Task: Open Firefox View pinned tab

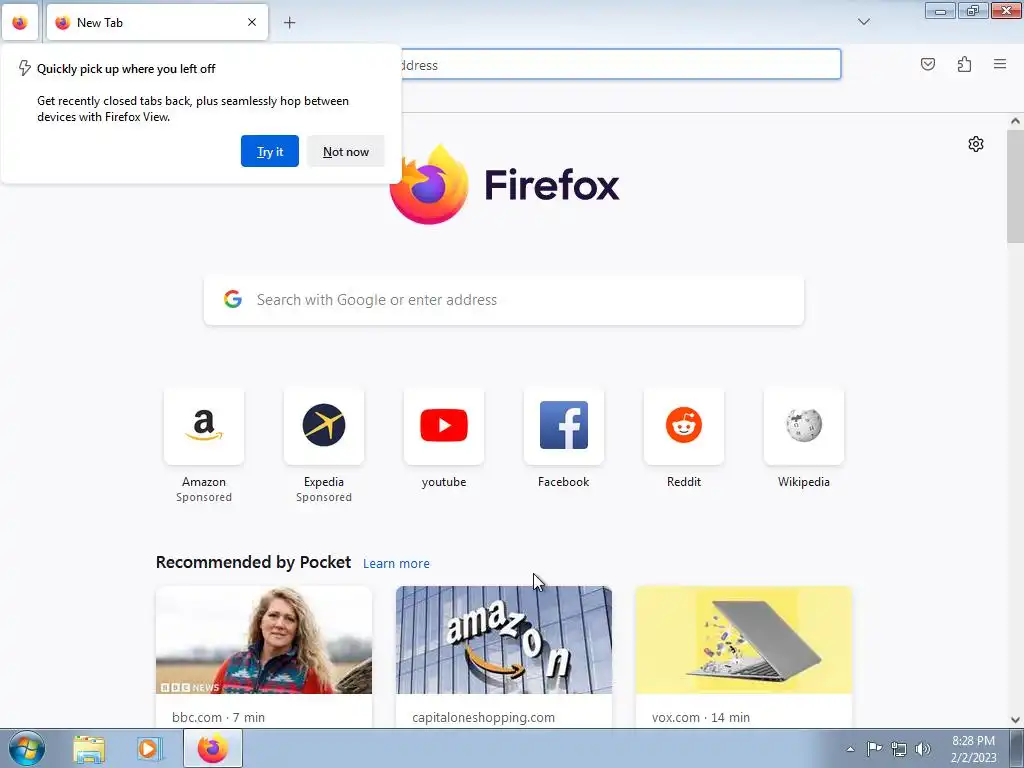Action: [20, 22]
